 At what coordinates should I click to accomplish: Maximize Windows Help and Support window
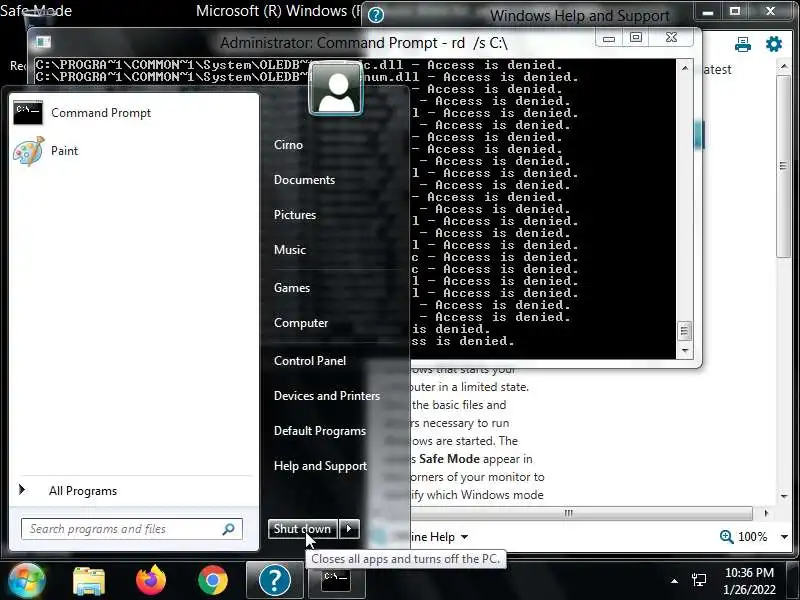click(735, 11)
